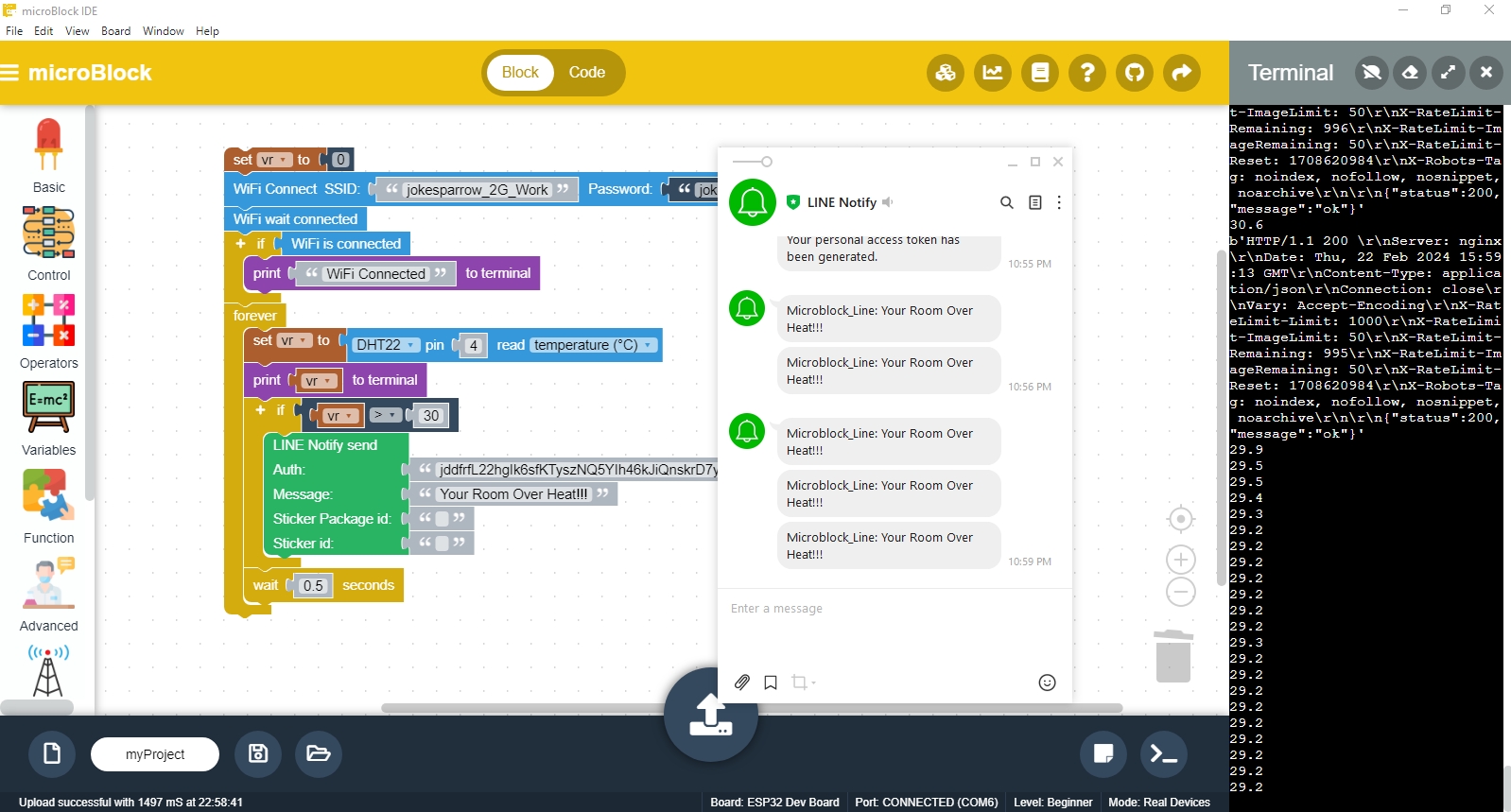Switch to Code view
The width and height of the screenshot is (1511, 812).
point(587,73)
